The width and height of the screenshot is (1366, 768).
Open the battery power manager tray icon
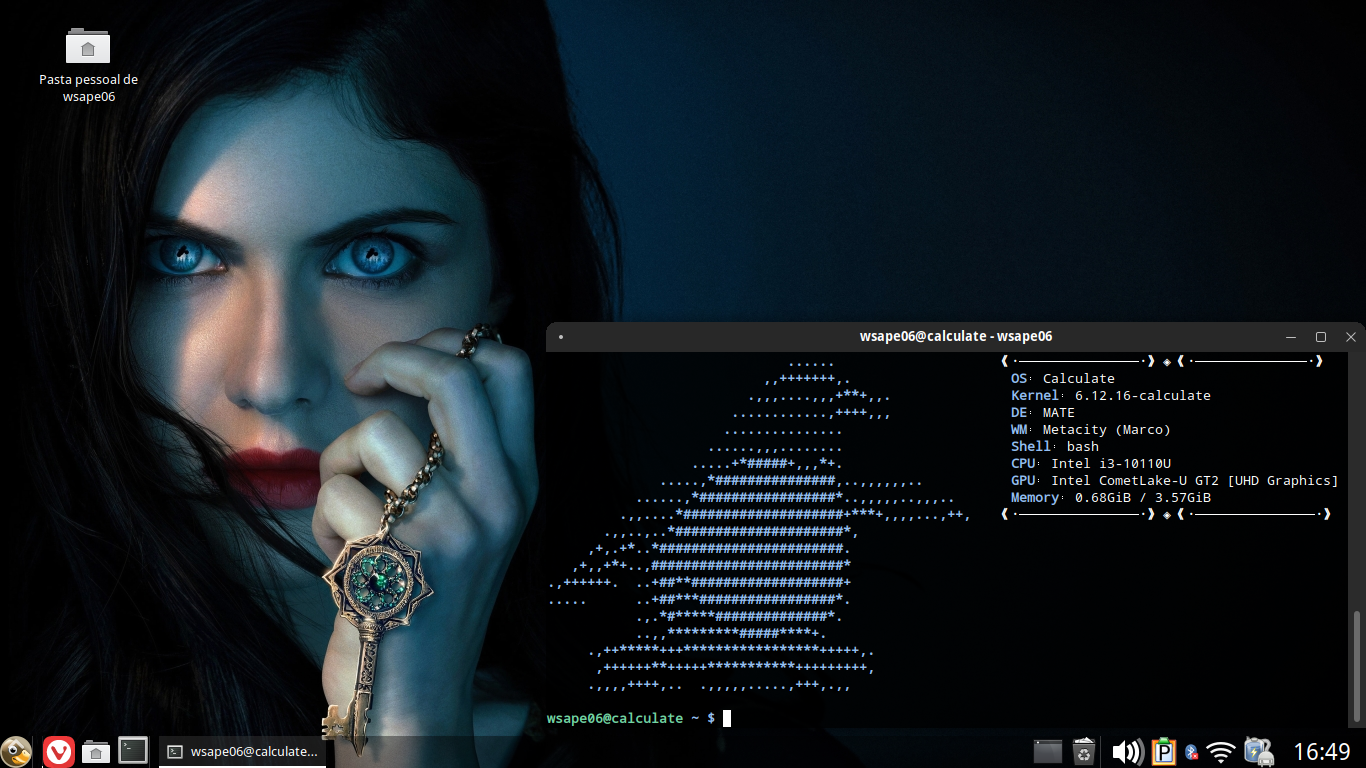pos(1257,751)
